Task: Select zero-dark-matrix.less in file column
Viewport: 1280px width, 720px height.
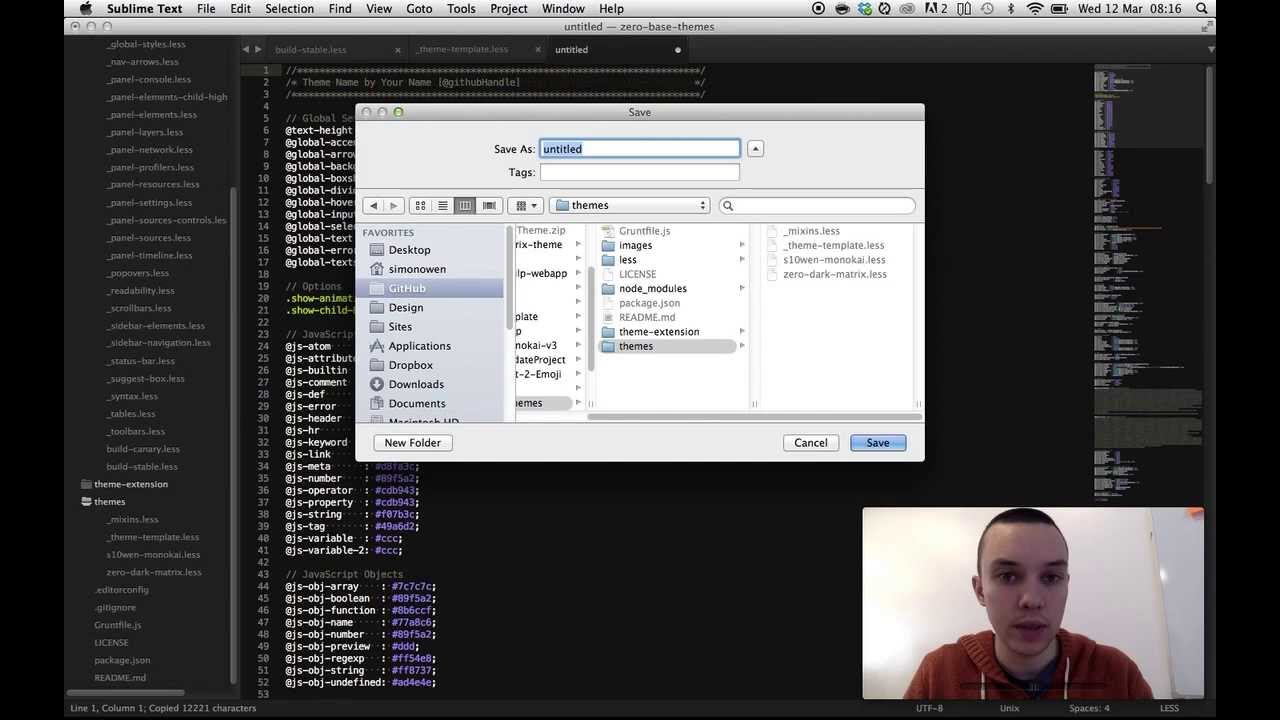Action: (835, 274)
